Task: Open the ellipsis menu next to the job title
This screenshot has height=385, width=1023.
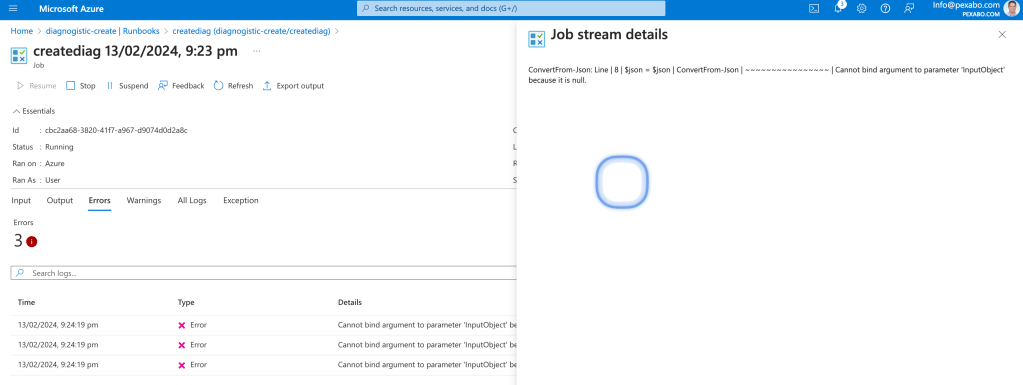Action: 256,51
